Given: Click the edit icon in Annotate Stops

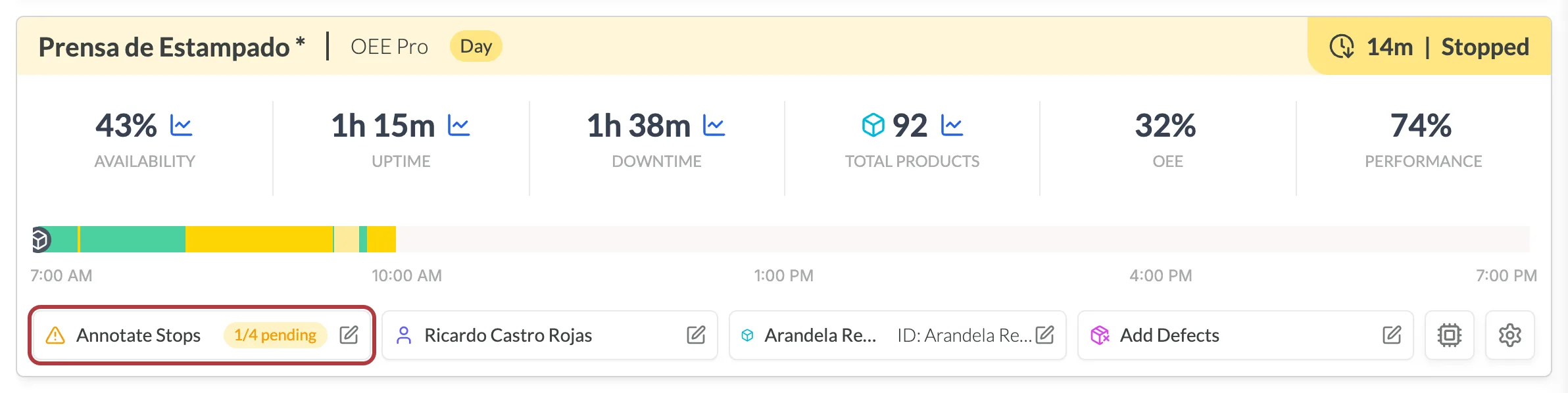Looking at the screenshot, I should [349, 335].
